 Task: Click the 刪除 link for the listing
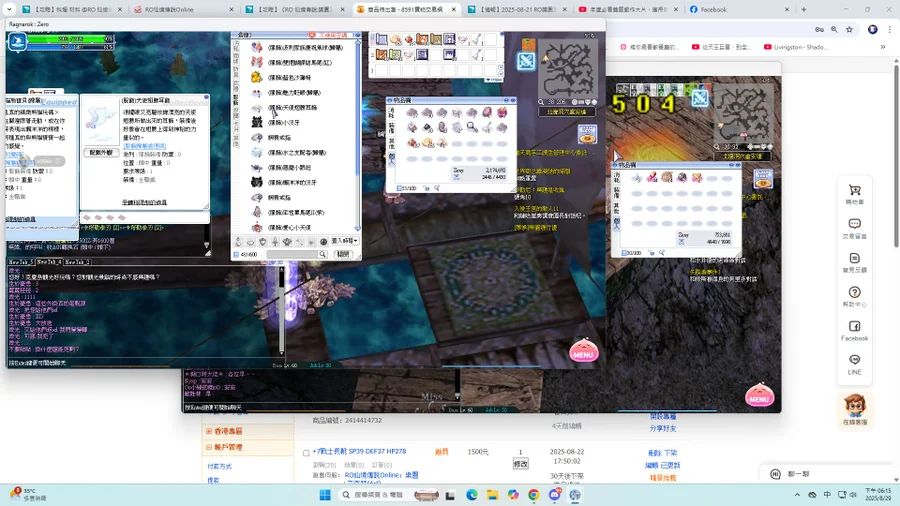[x=654, y=453]
